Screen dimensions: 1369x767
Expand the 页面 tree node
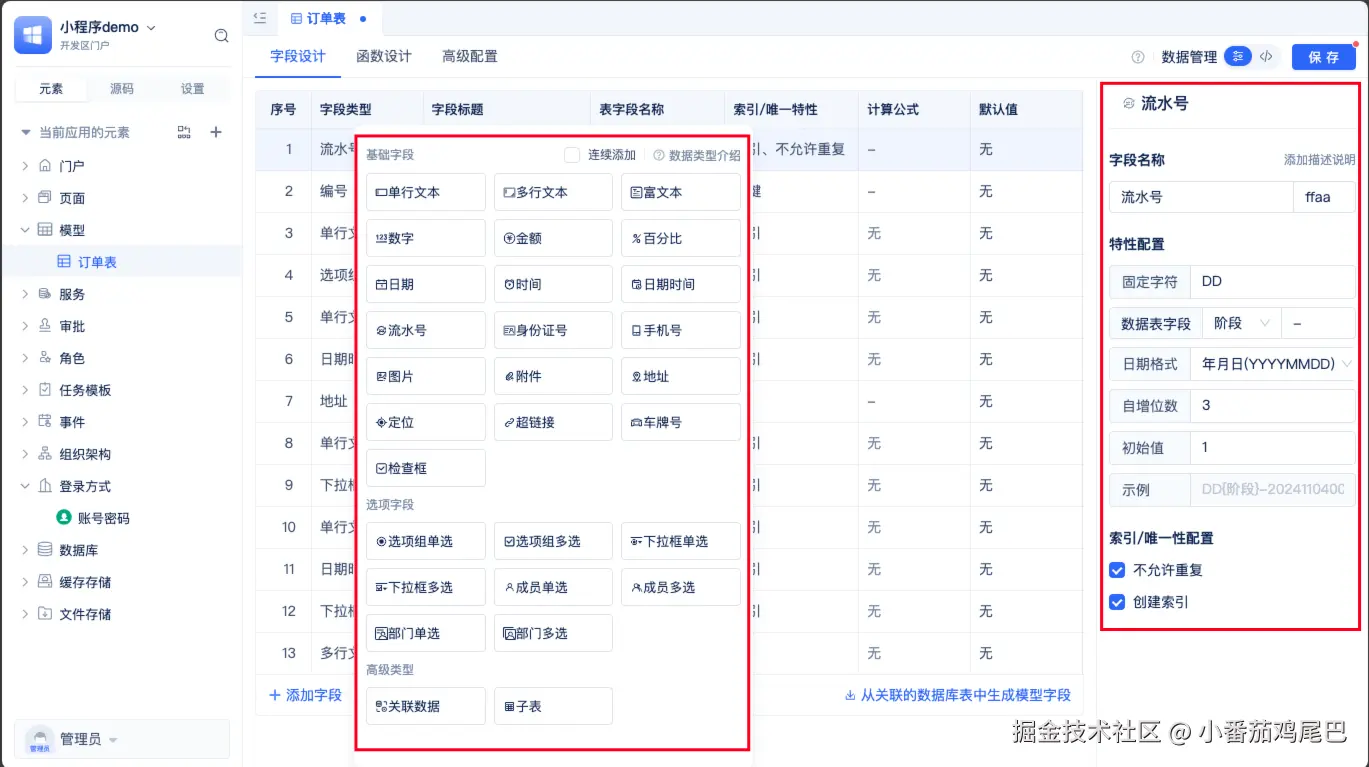(x=26, y=198)
